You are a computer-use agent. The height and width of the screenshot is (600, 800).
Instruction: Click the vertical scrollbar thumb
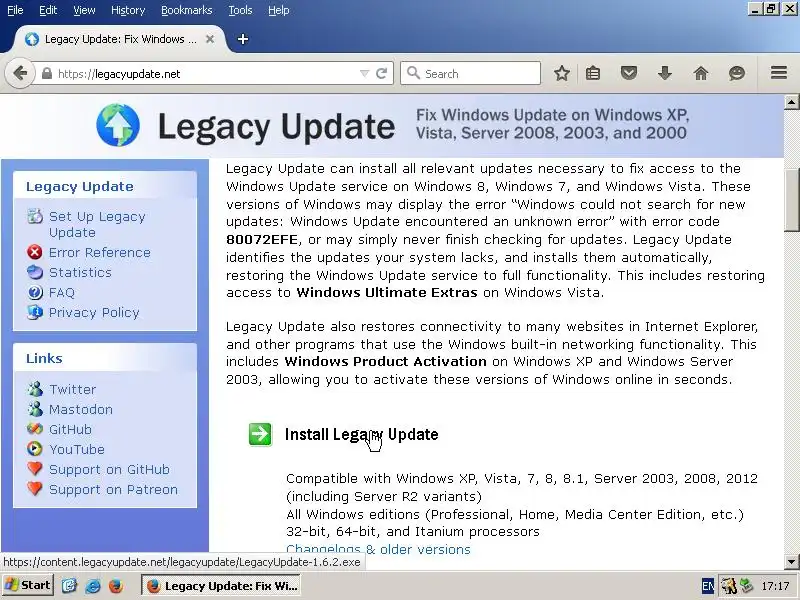point(791,201)
